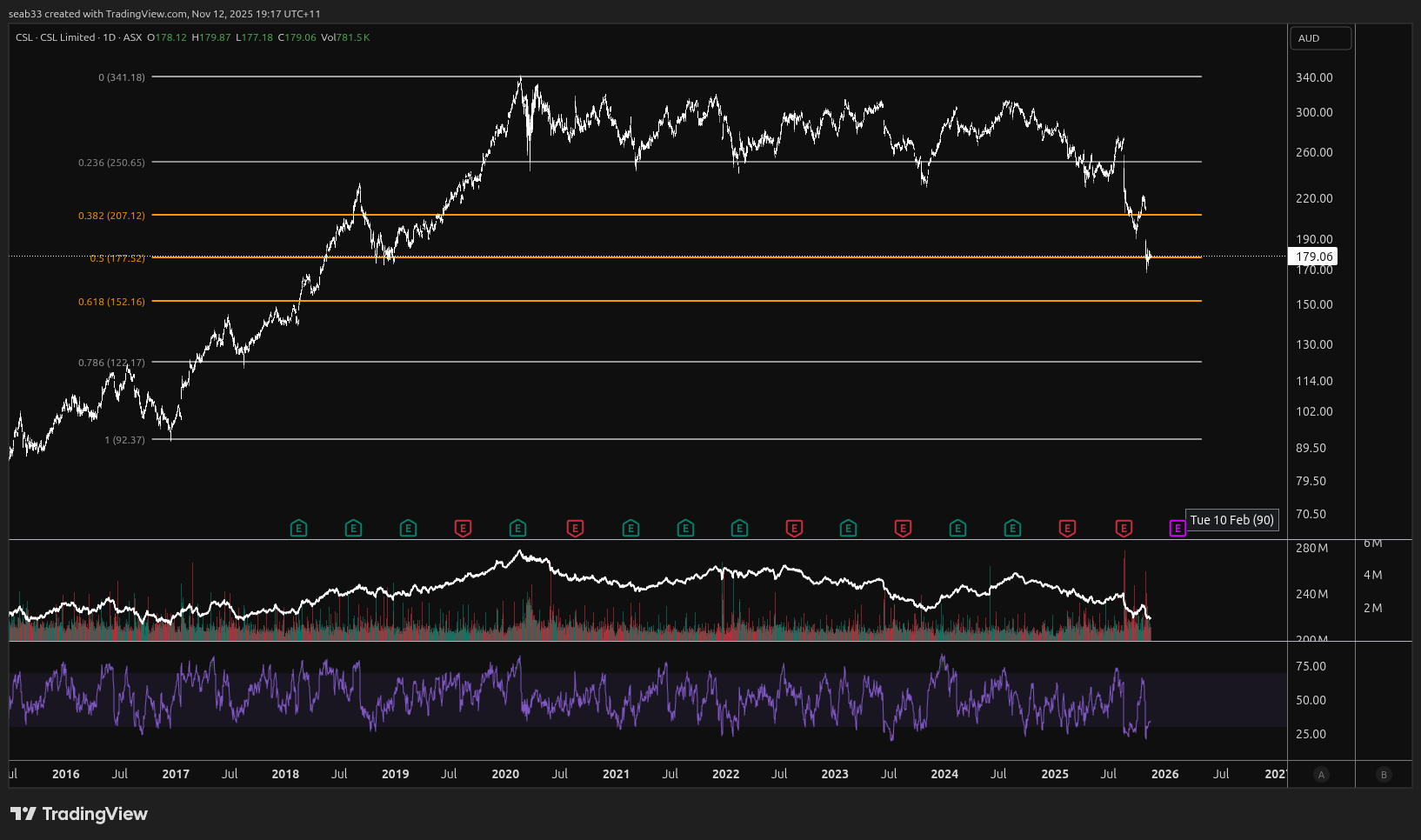Viewport: 1421px width, 840px height.
Task: Click the red earnings marker at early 2025
Action: click(x=1067, y=528)
